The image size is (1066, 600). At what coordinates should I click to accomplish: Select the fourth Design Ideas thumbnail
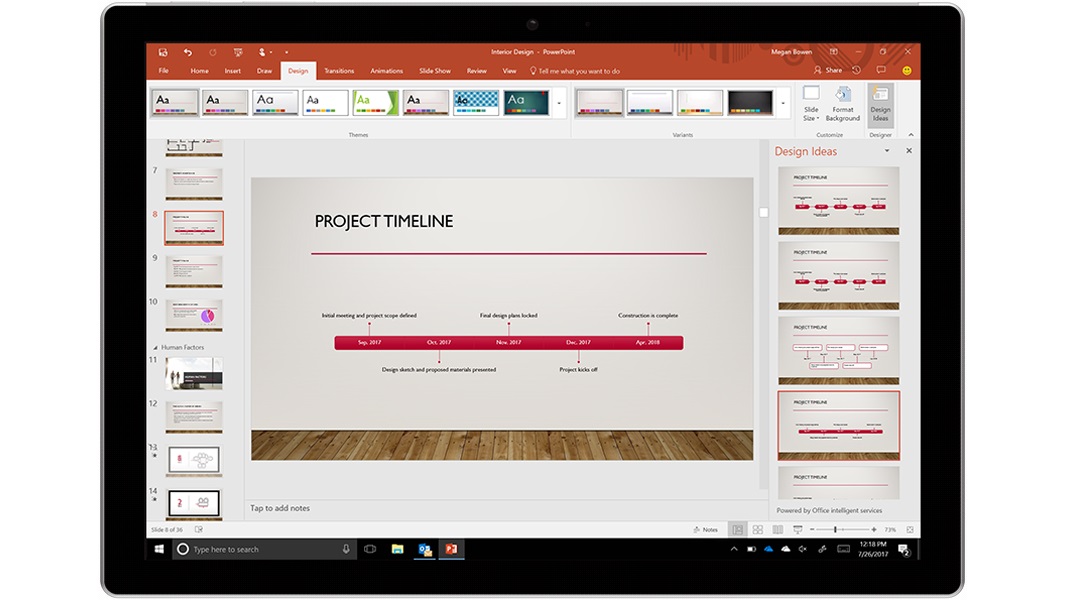tap(838, 423)
